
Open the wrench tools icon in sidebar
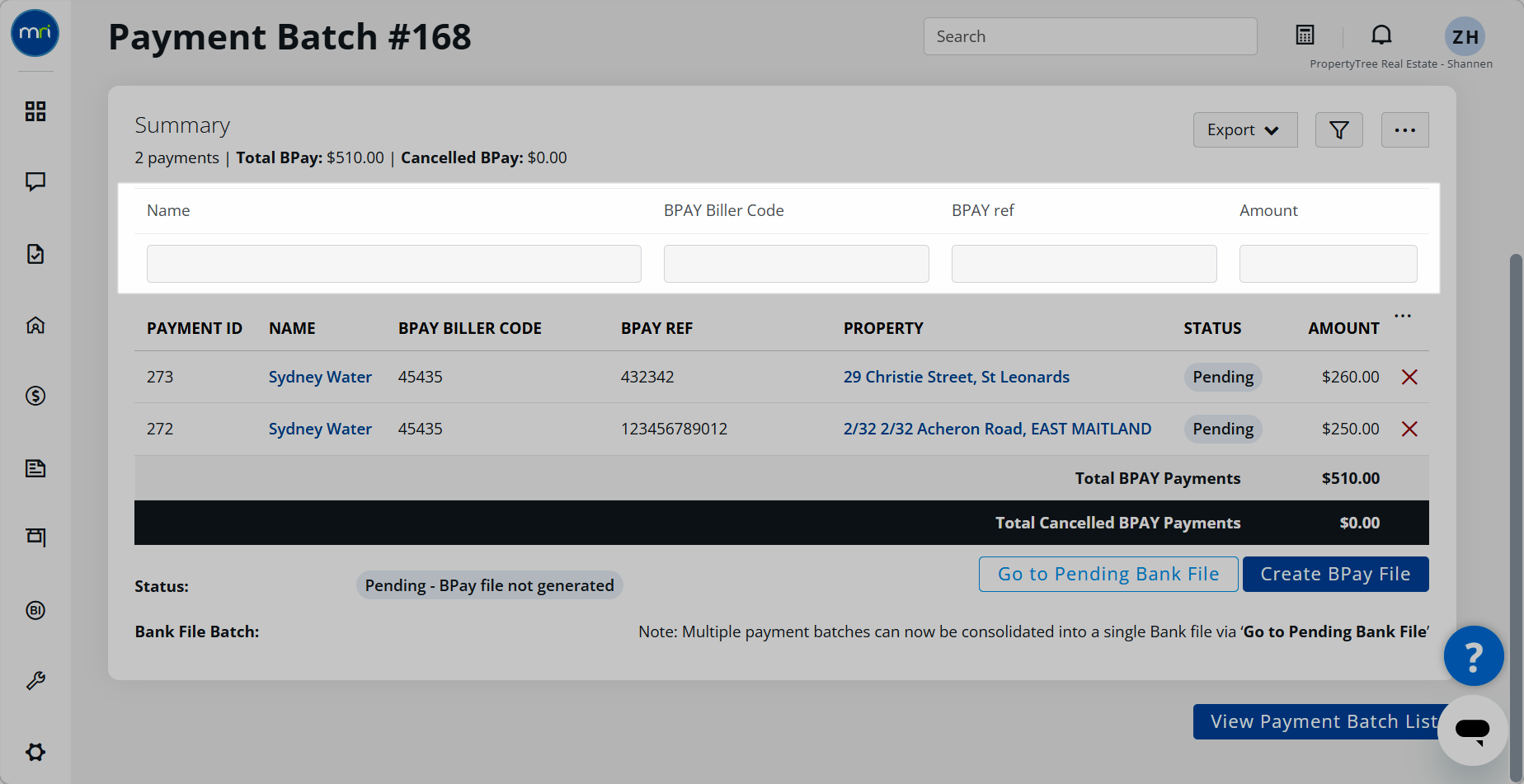[35, 680]
